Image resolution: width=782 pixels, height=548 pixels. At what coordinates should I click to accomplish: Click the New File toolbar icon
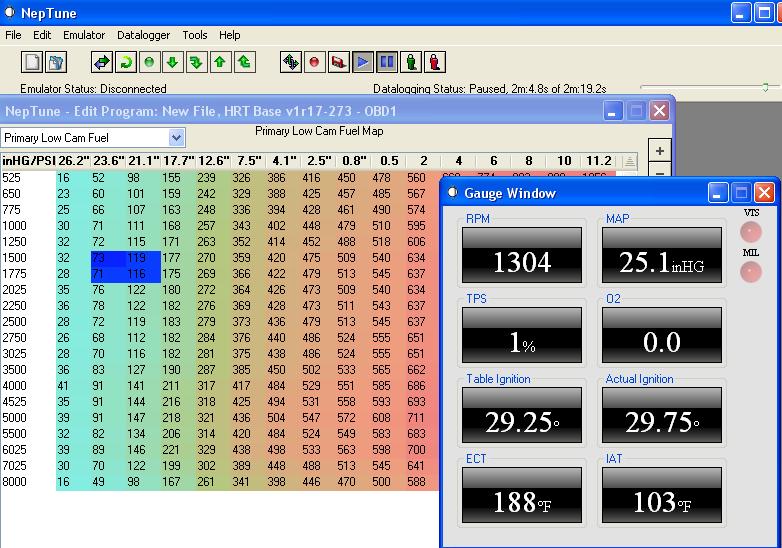click(x=32, y=62)
